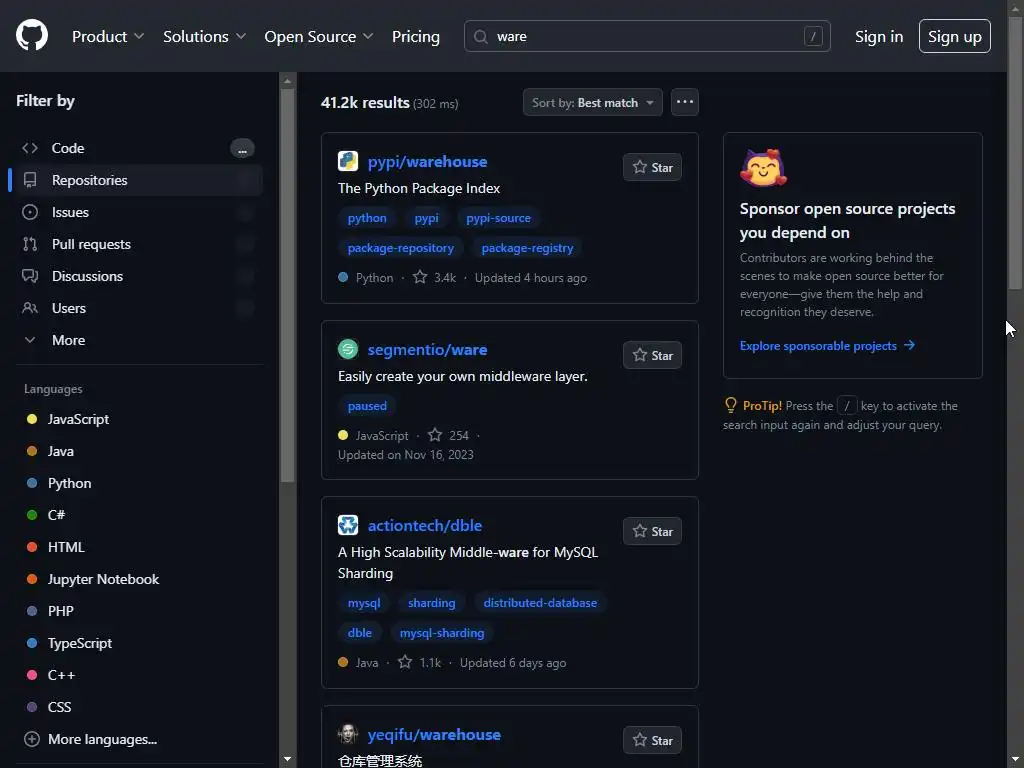The width and height of the screenshot is (1024, 768).
Task: Expand the Product menu
Action: [108, 37]
